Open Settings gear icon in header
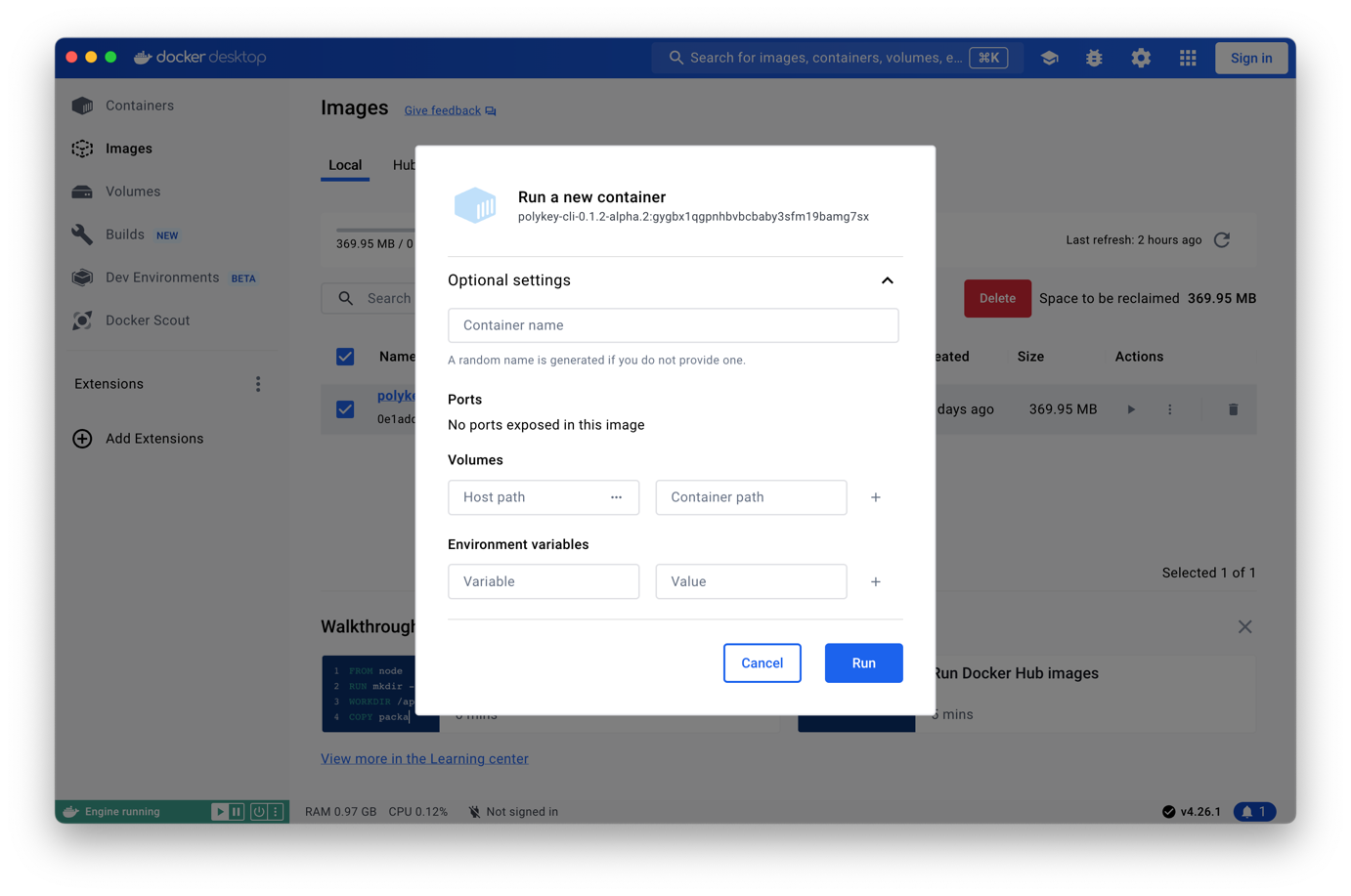Viewport: 1351px width, 896px height. click(x=1141, y=58)
